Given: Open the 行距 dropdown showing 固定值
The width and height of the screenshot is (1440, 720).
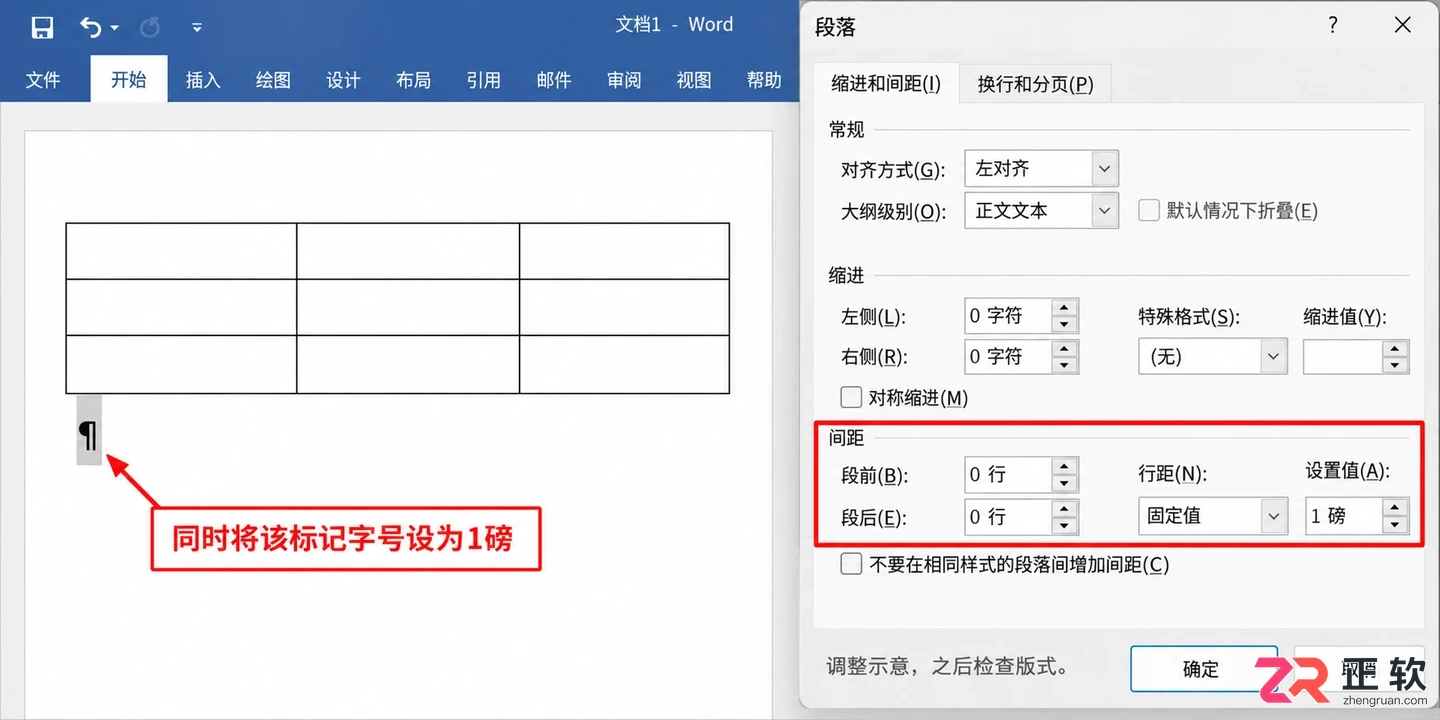Looking at the screenshot, I should (x=1213, y=516).
